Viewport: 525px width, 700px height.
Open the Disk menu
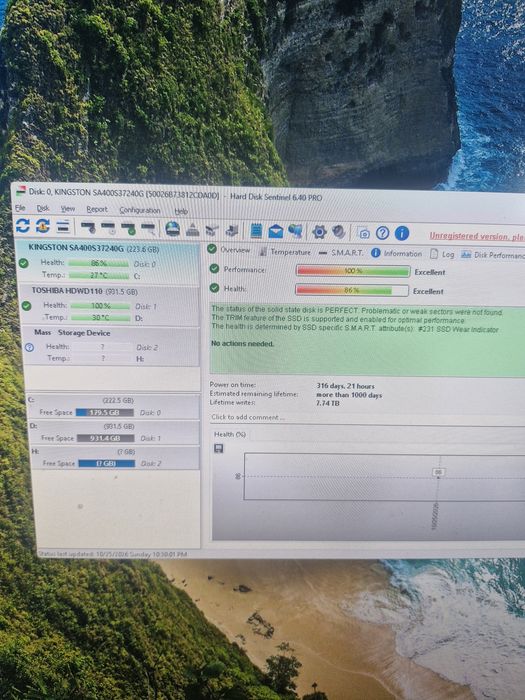click(x=43, y=208)
